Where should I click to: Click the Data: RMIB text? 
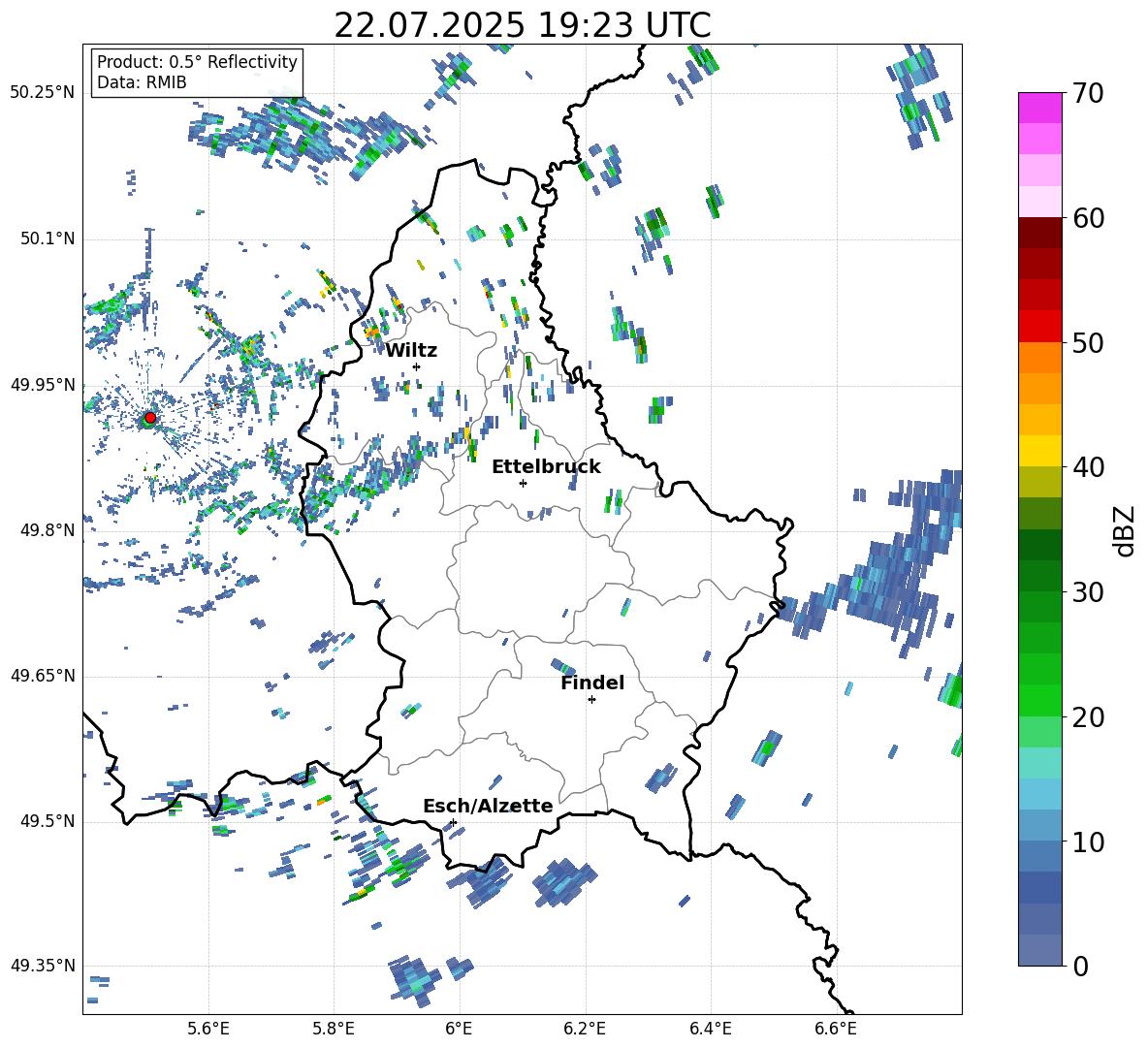point(142,82)
